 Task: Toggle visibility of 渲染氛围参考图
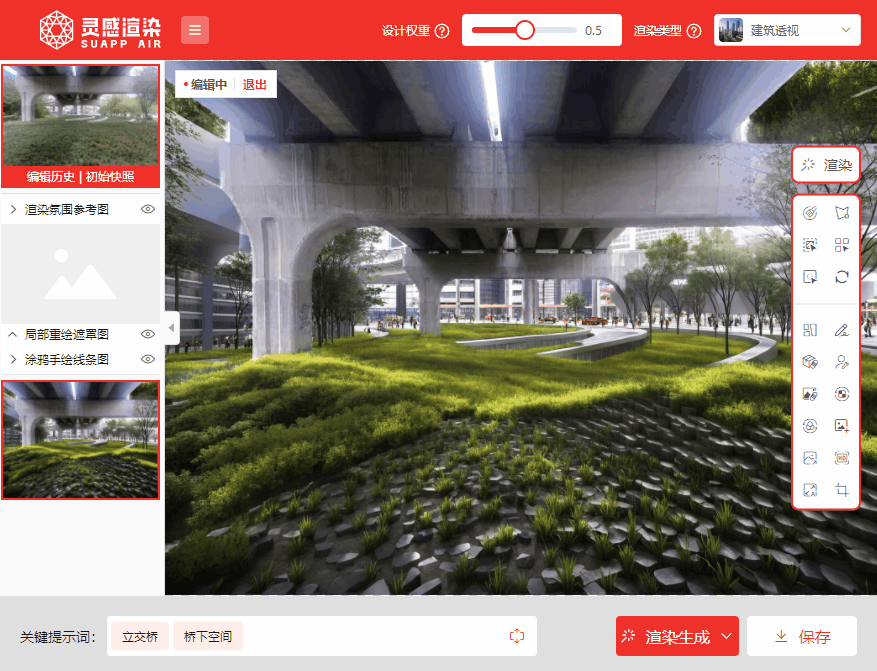pyautogui.click(x=148, y=210)
